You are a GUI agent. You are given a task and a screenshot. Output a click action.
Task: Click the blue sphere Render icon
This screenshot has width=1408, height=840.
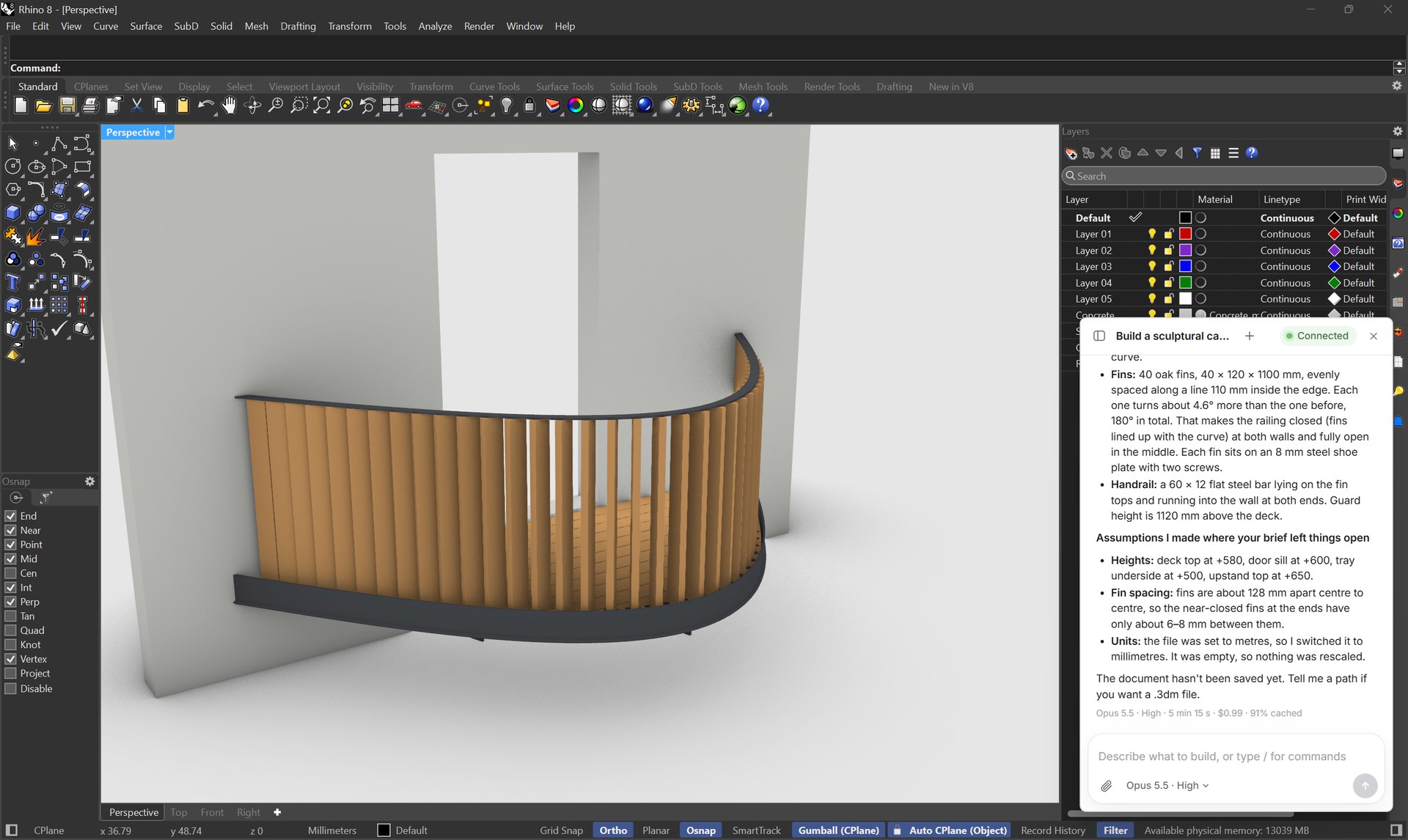(x=645, y=106)
